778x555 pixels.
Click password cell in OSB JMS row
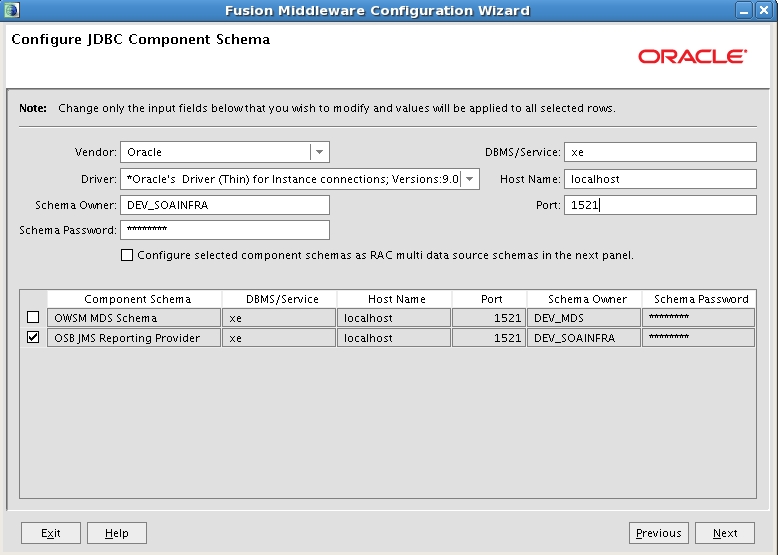pos(699,338)
